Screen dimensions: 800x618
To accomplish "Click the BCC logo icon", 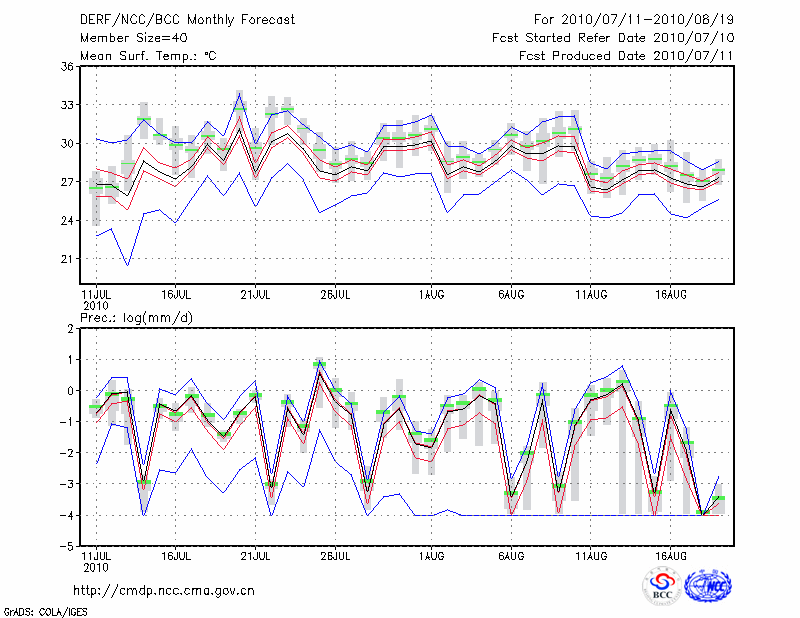I will (x=661, y=586).
